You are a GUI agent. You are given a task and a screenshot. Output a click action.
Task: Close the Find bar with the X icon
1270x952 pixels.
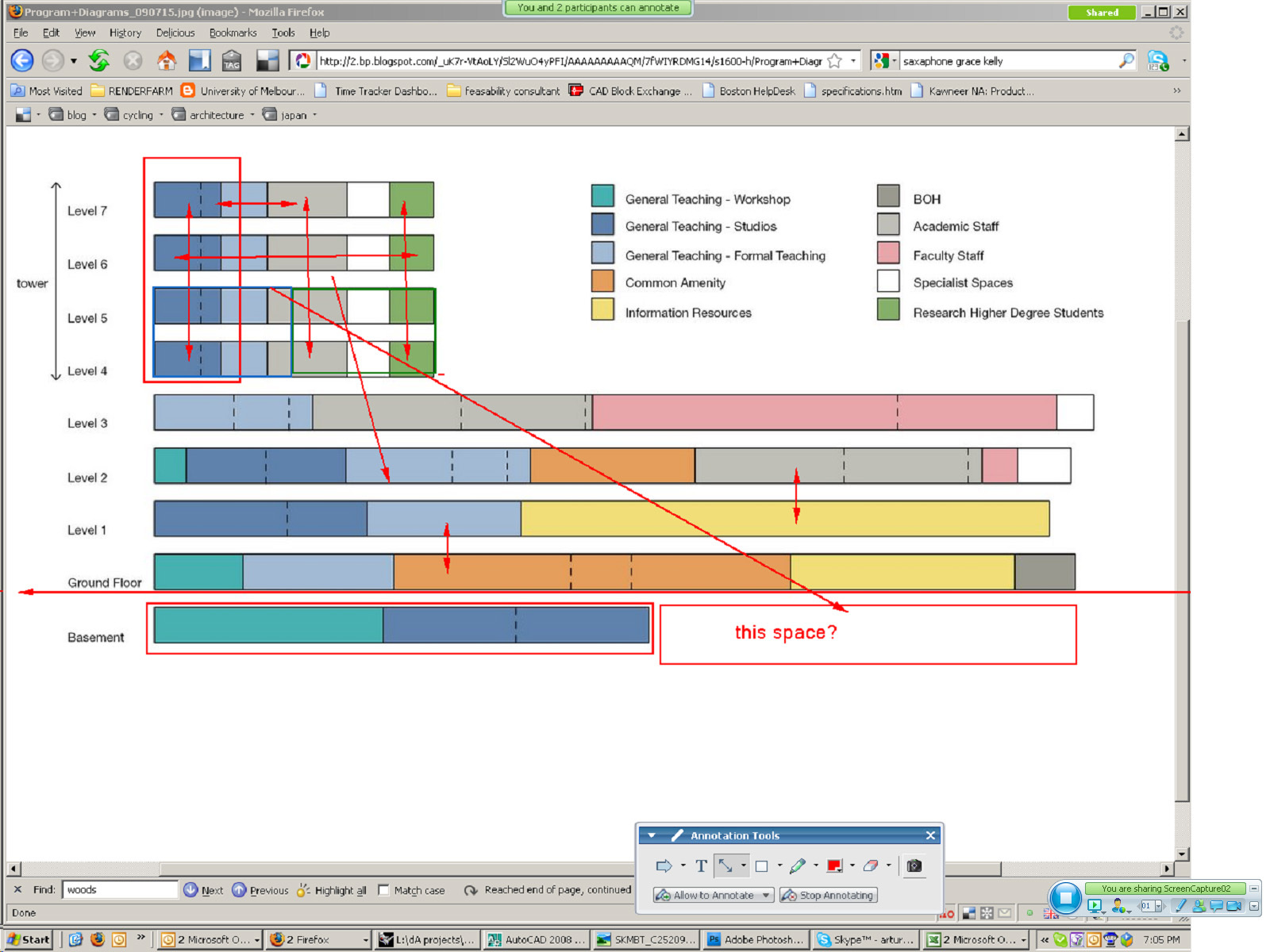pos(17,889)
